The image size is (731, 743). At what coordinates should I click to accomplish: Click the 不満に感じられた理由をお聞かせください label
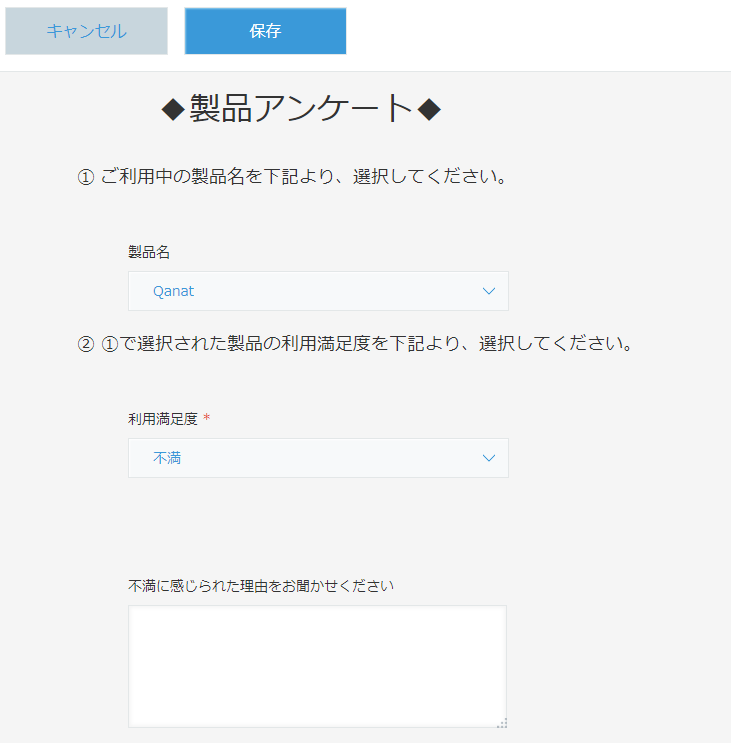tap(261, 586)
